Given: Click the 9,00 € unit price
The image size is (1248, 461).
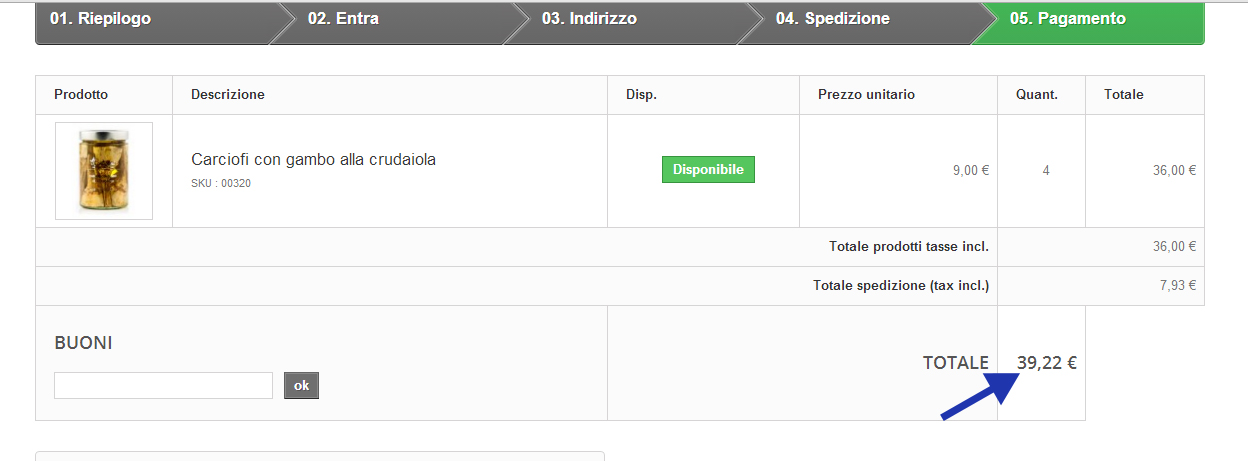Looking at the screenshot, I should pos(970,171).
